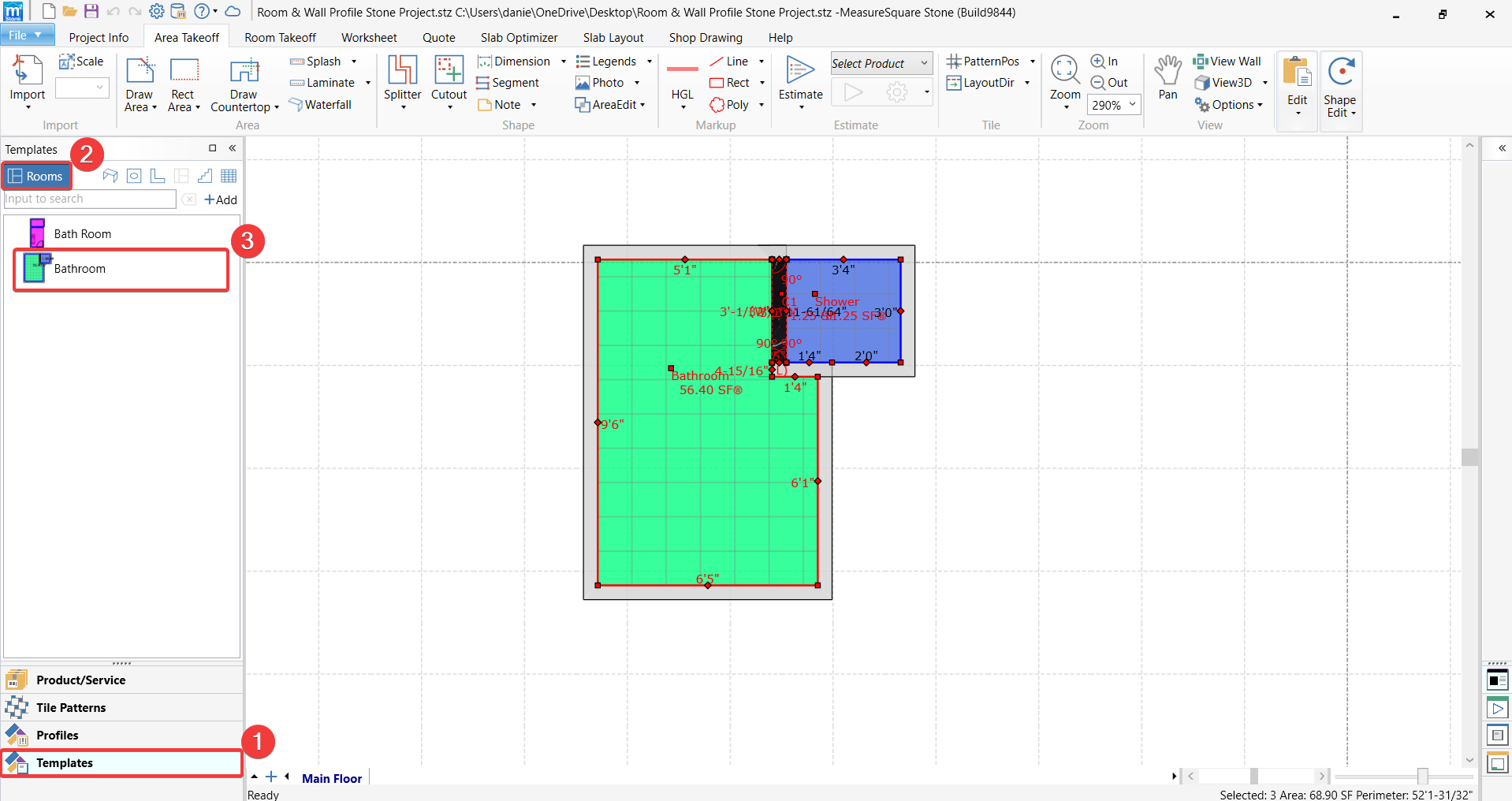The image size is (1512, 801).
Task: Create a new project file
Action: click(49, 12)
